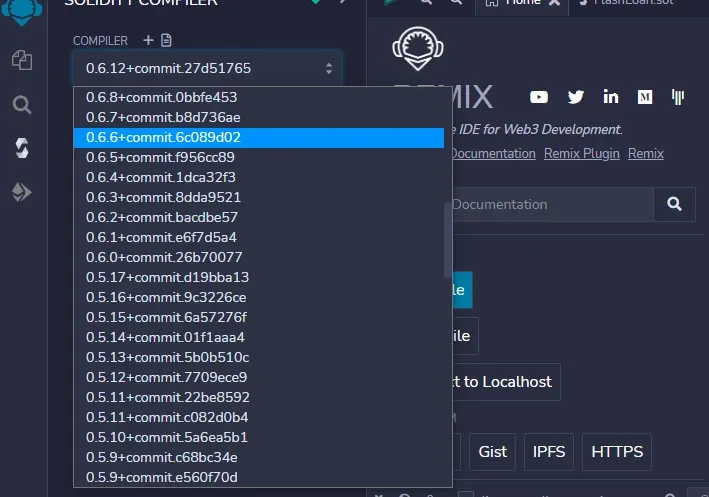Click the document icon next to COMPILER
709x497 pixels.
point(166,40)
